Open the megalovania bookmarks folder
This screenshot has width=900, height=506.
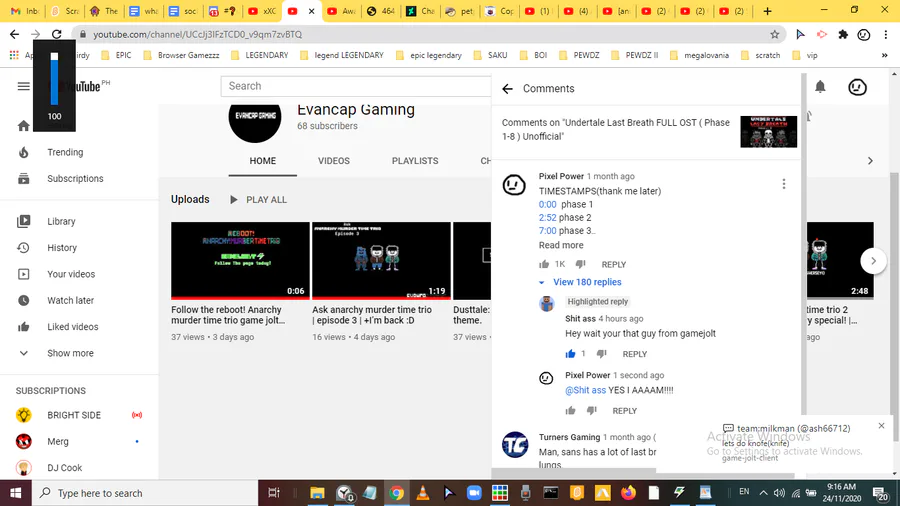pyautogui.click(x=699, y=55)
